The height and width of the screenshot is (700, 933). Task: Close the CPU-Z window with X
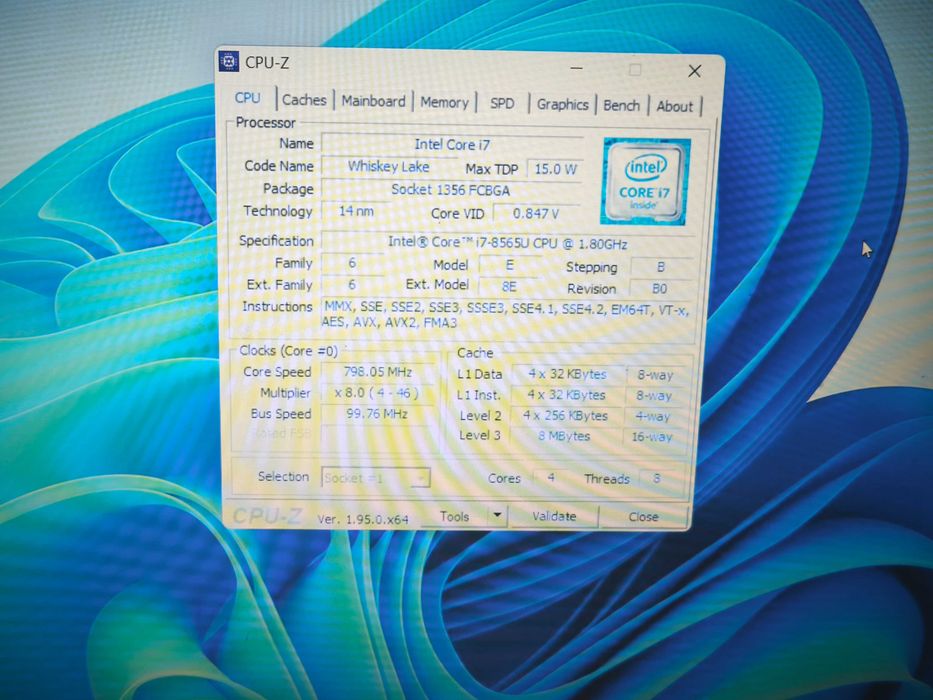694,71
